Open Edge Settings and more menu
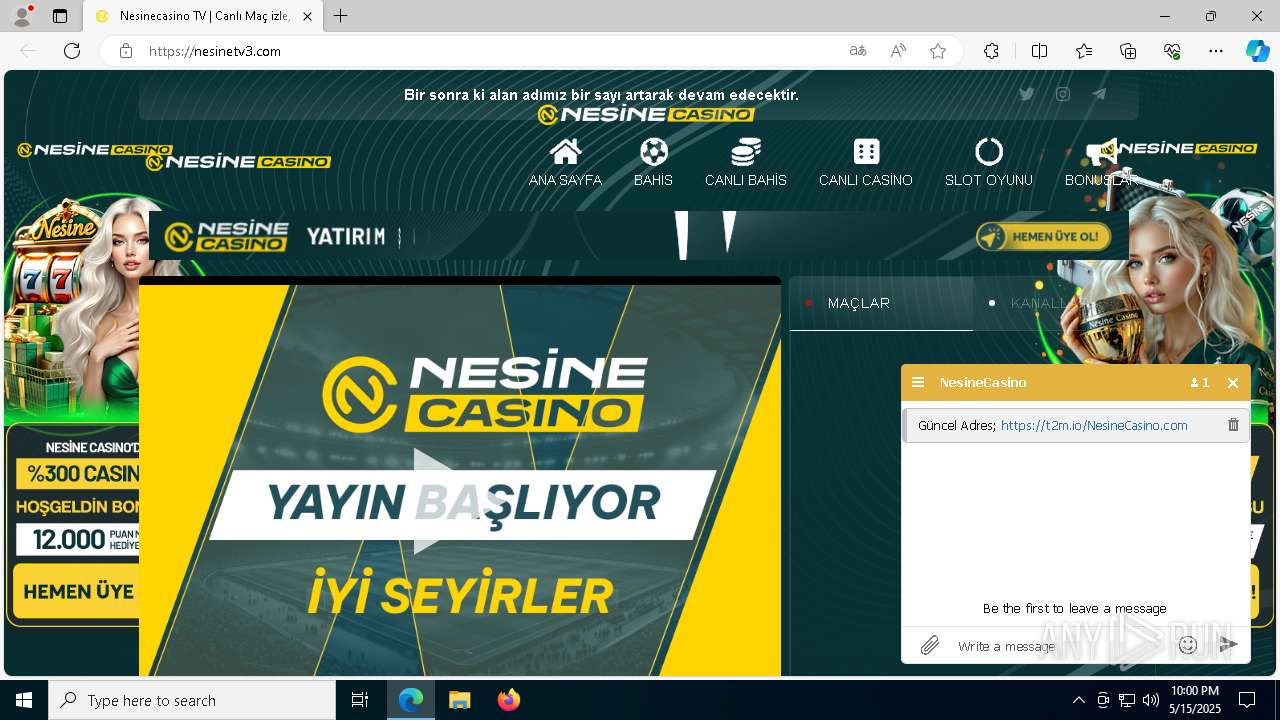Viewport: 1280px width, 720px height. (1216, 51)
